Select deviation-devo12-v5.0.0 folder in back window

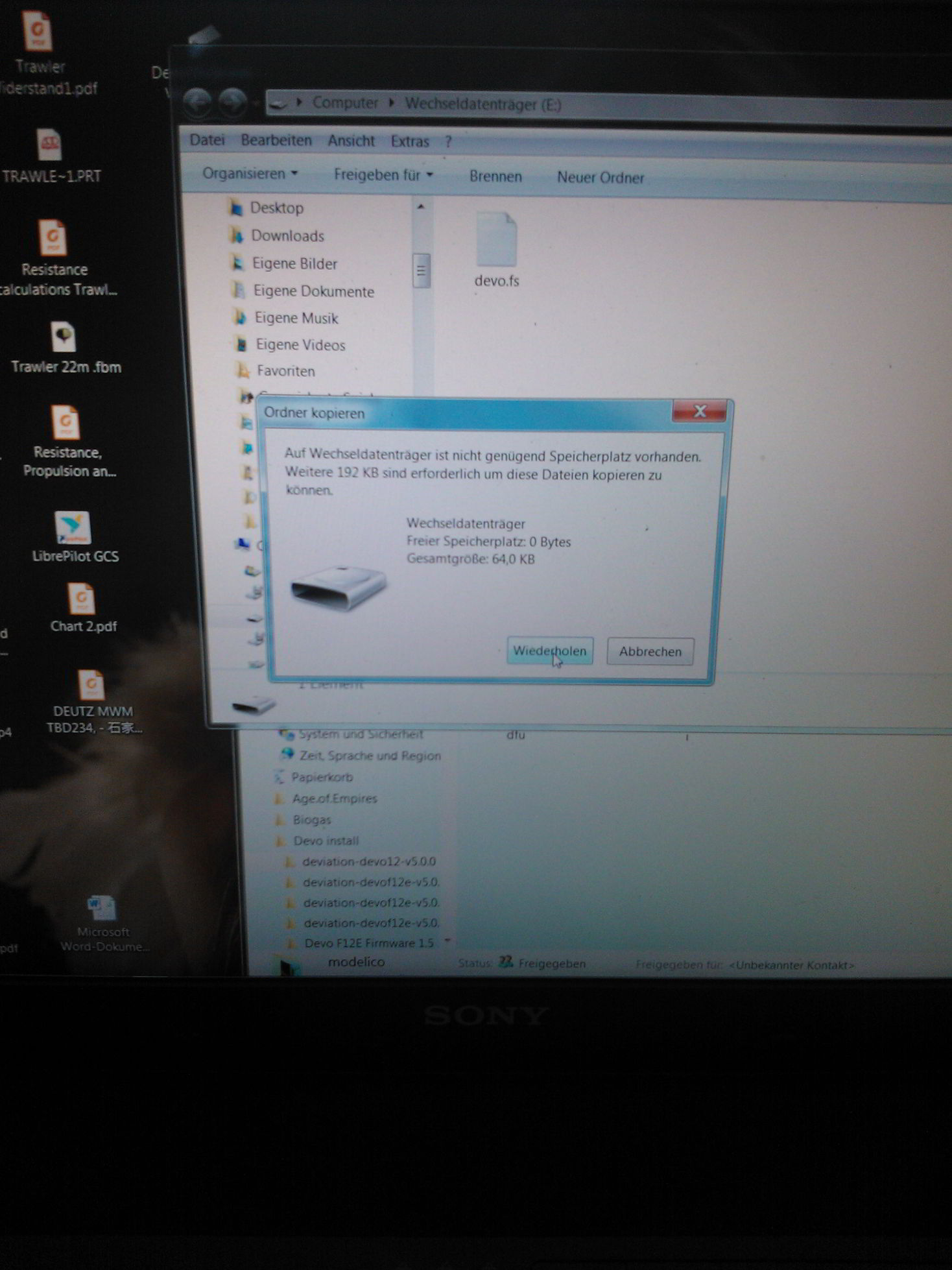368,861
